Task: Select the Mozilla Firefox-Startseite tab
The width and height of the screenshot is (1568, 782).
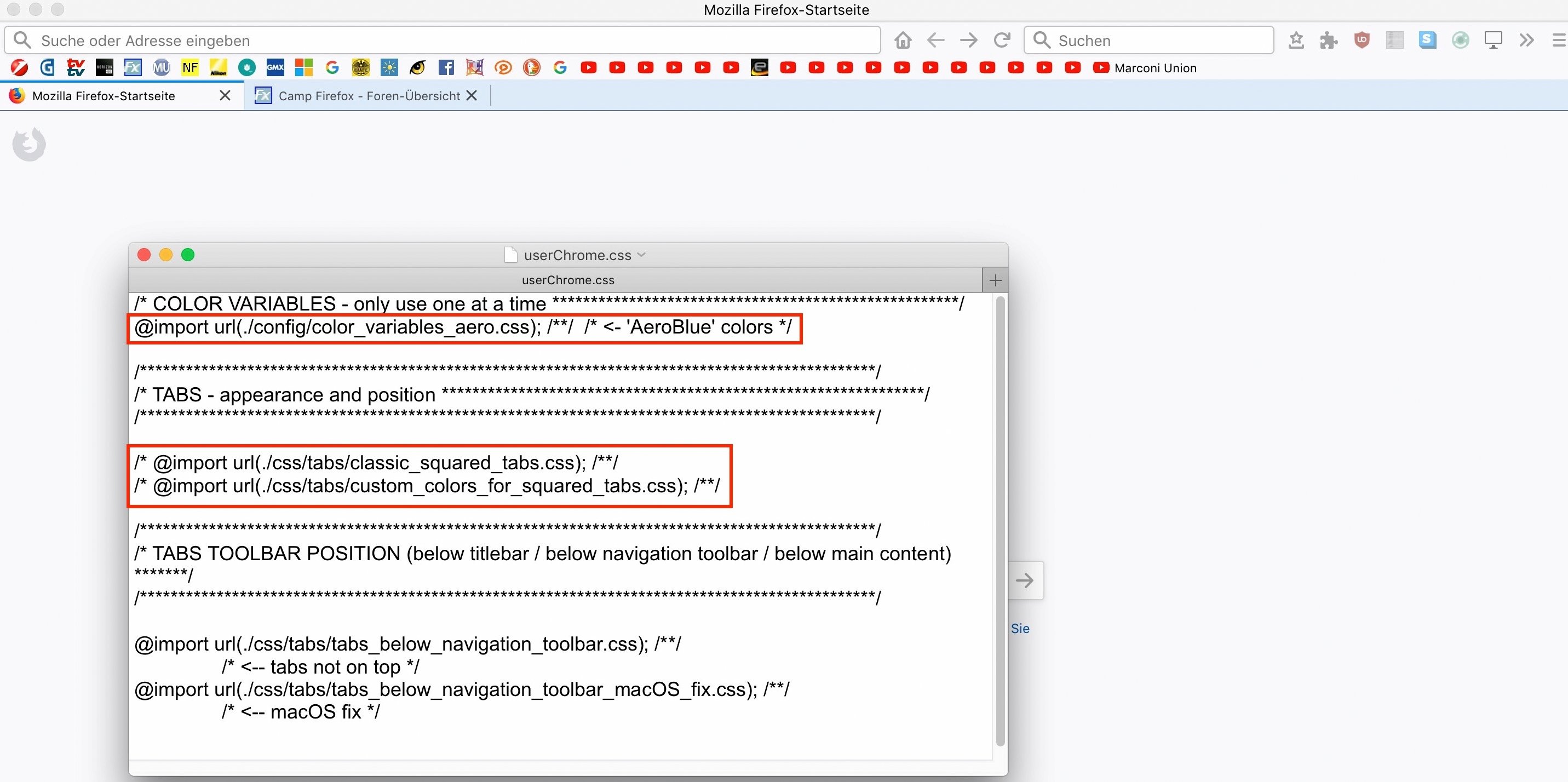Action: [104, 96]
